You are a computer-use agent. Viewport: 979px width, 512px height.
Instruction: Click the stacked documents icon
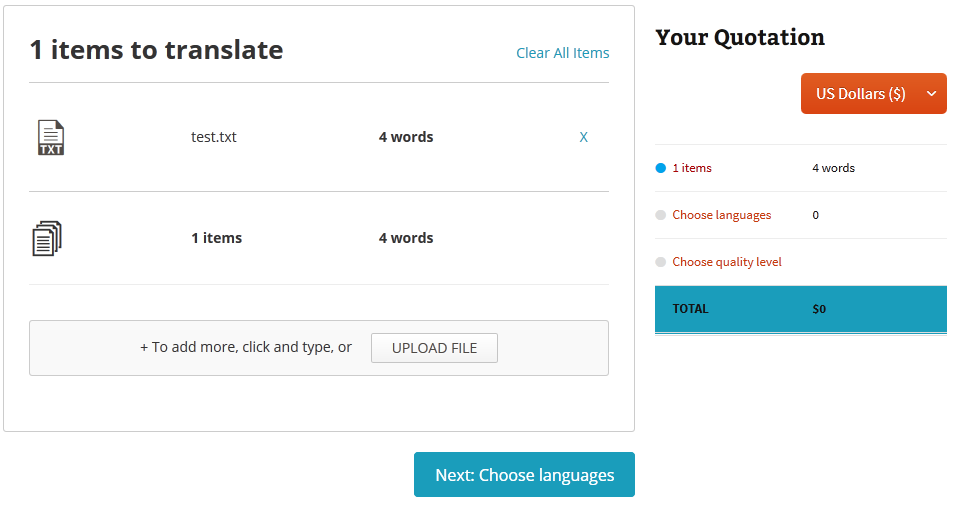tap(47, 238)
